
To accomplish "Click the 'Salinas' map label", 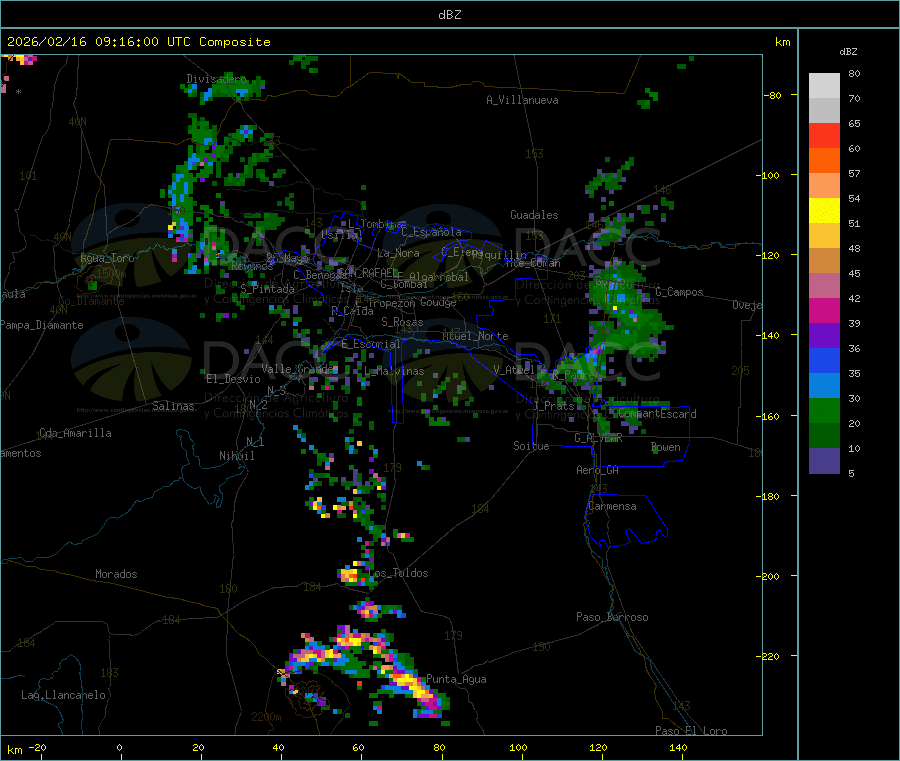I will pos(173,406).
